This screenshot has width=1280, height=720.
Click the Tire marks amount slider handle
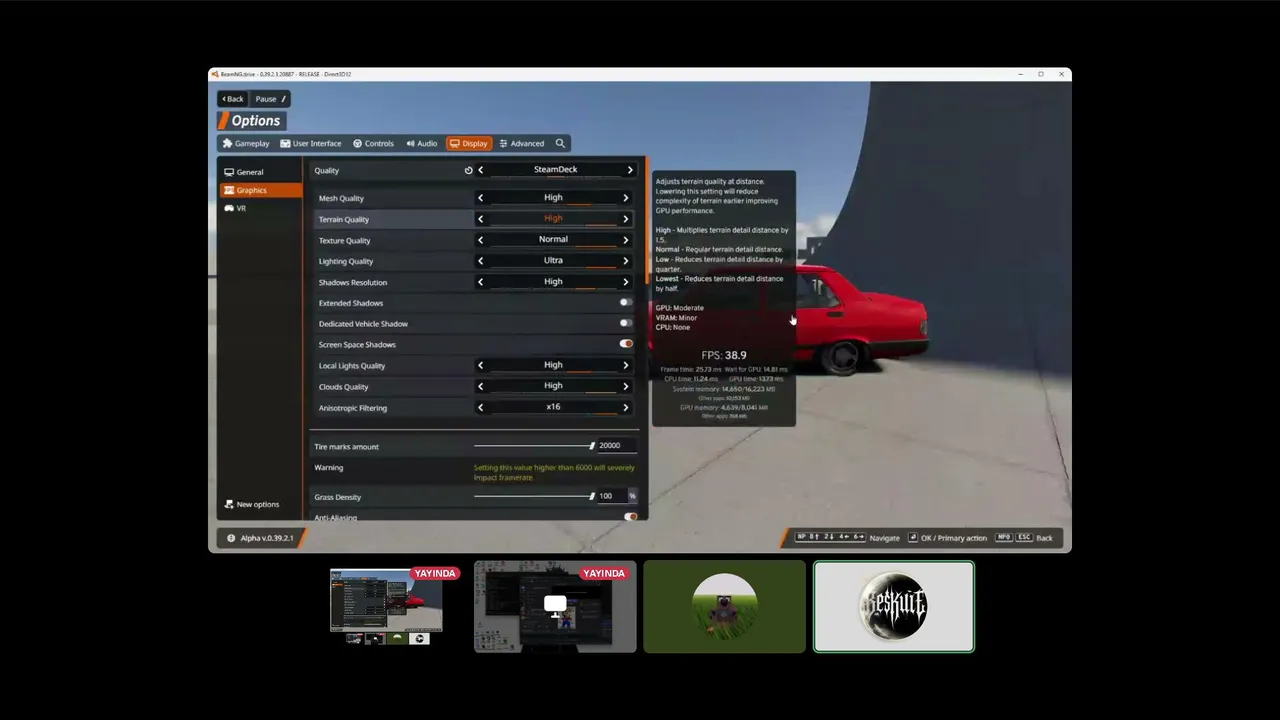coord(592,446)
